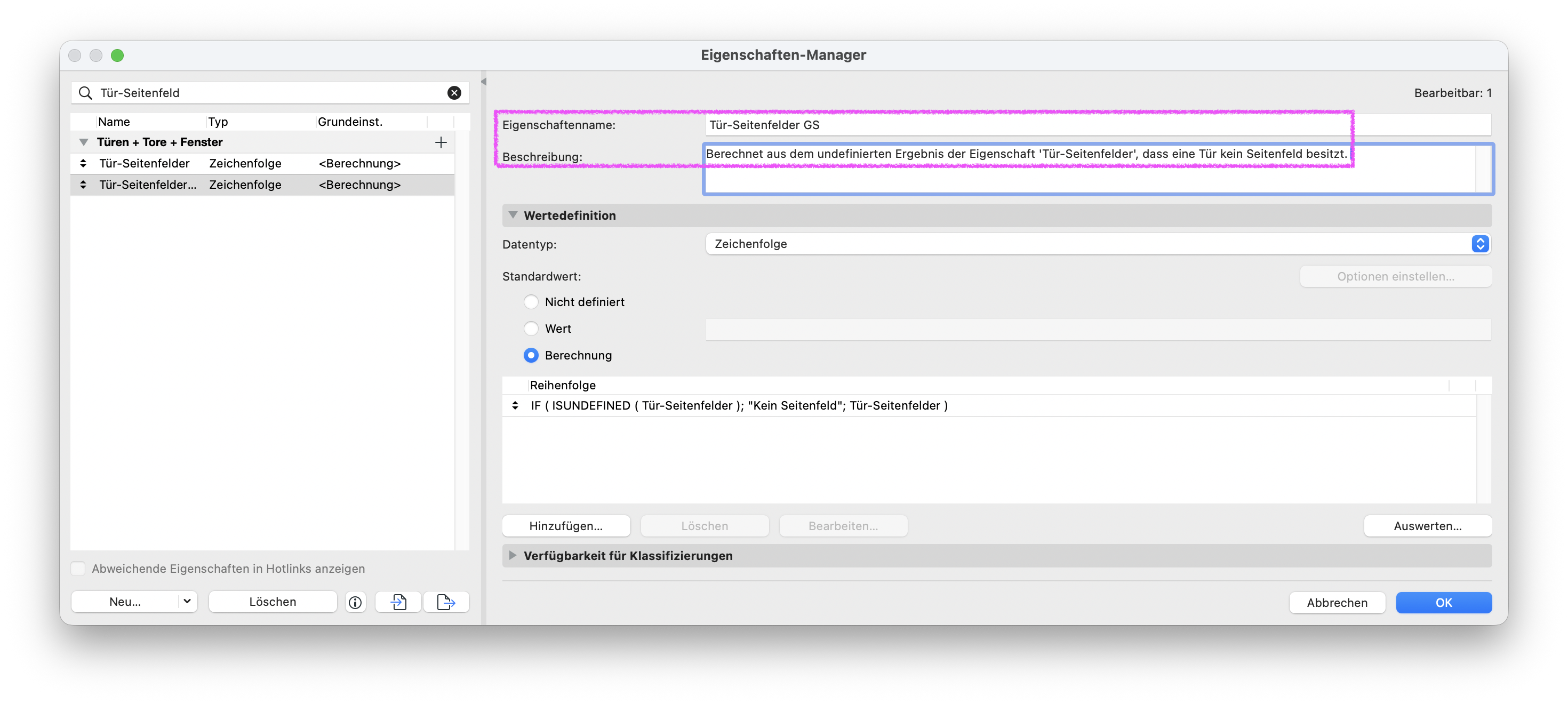Click into the Eigenschaftenname field
Viewport: 1568px width, 704px height.
click(1098, 125)
